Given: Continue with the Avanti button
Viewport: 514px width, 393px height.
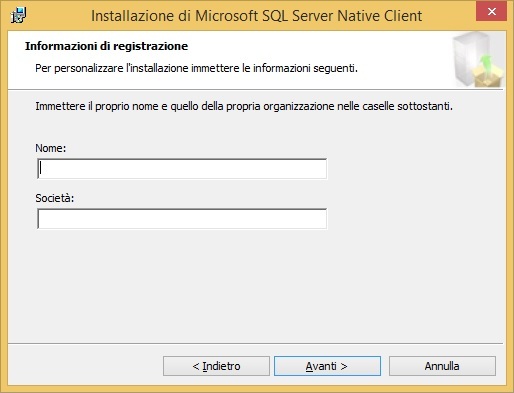Looking at the screenshot, I should click(327, 366).
